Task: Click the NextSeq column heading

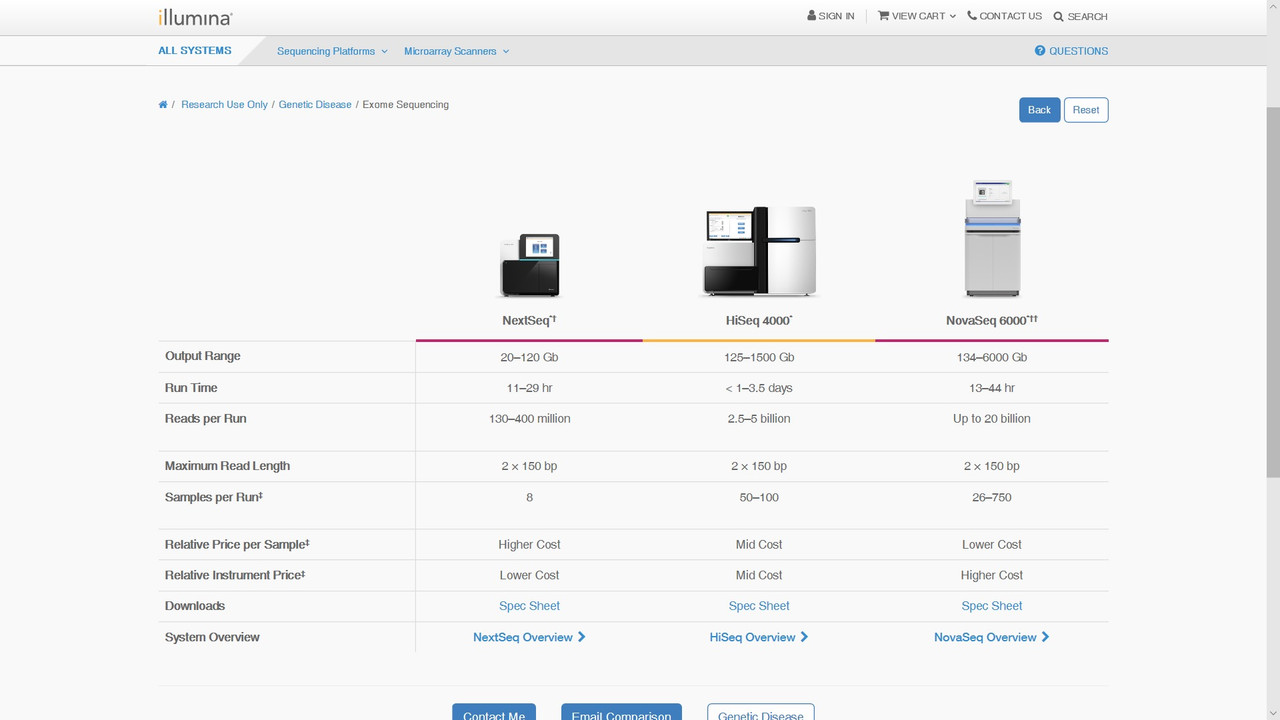Action: (x=529, y=320)
